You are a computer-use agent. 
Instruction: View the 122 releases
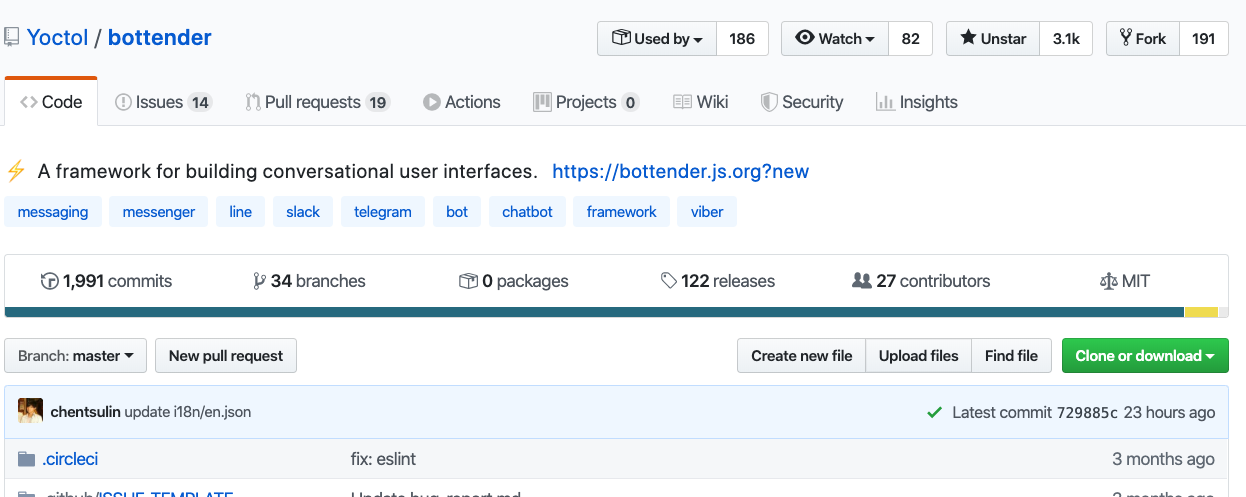718,281
